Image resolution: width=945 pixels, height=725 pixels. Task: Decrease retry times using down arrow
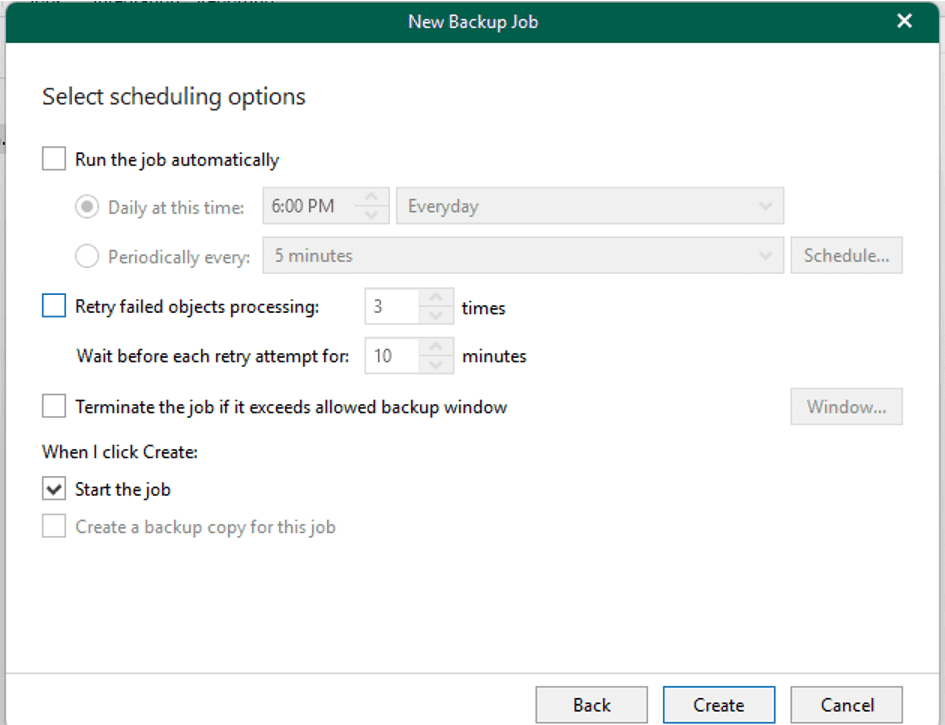pyautogui.click(x=435, y=316)
